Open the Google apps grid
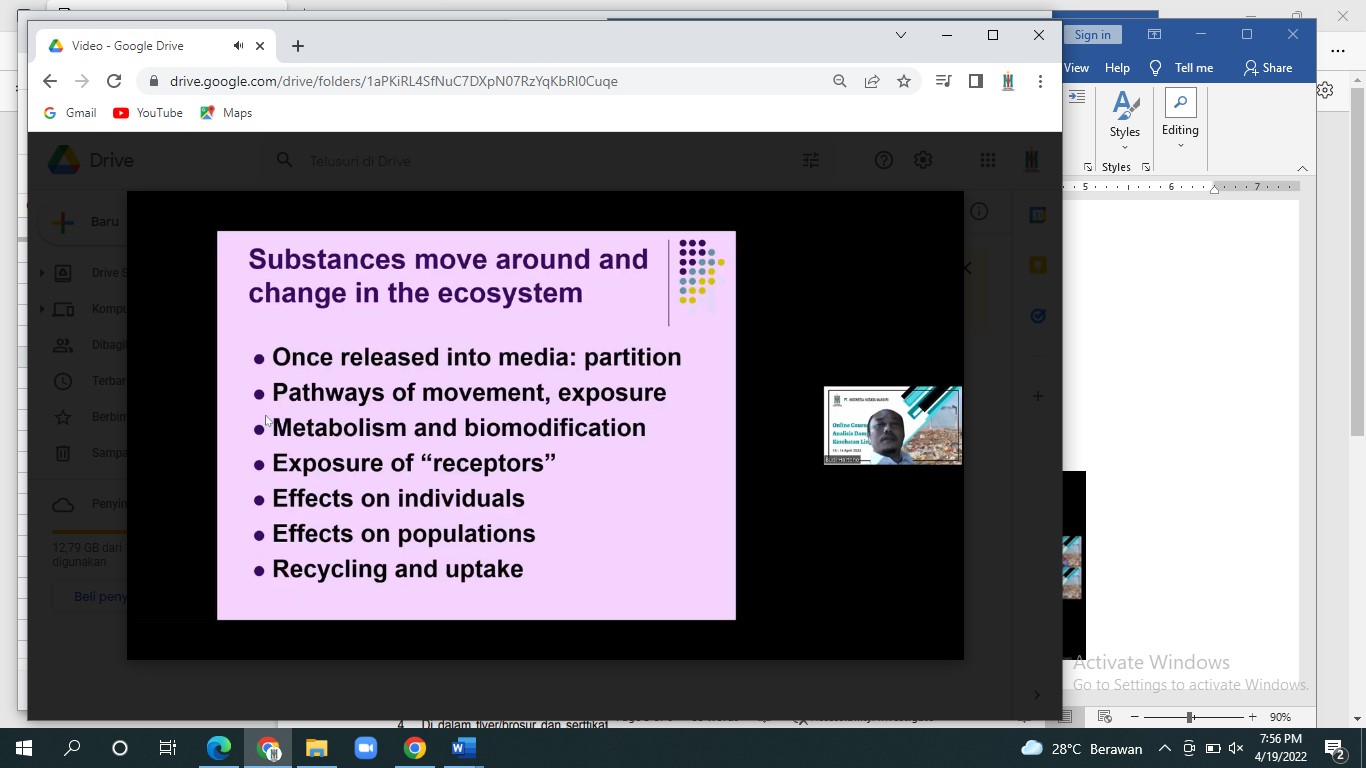Image resolution: width=1366 pixels, height=768 pixels. click(988, 160)
